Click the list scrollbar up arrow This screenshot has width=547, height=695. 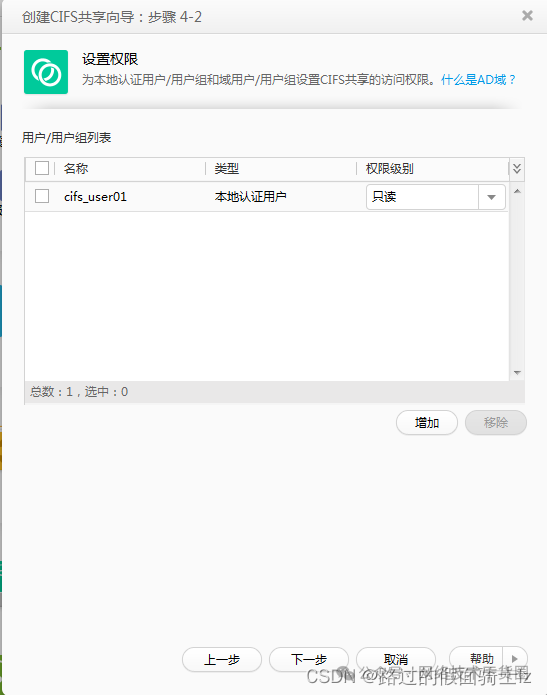(517, 191)
